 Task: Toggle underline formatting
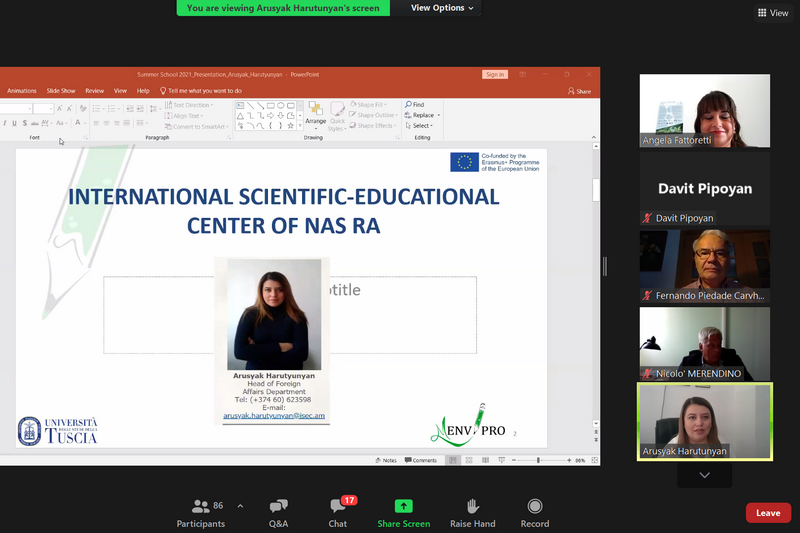pyautogui.click(x=14, y=123)
